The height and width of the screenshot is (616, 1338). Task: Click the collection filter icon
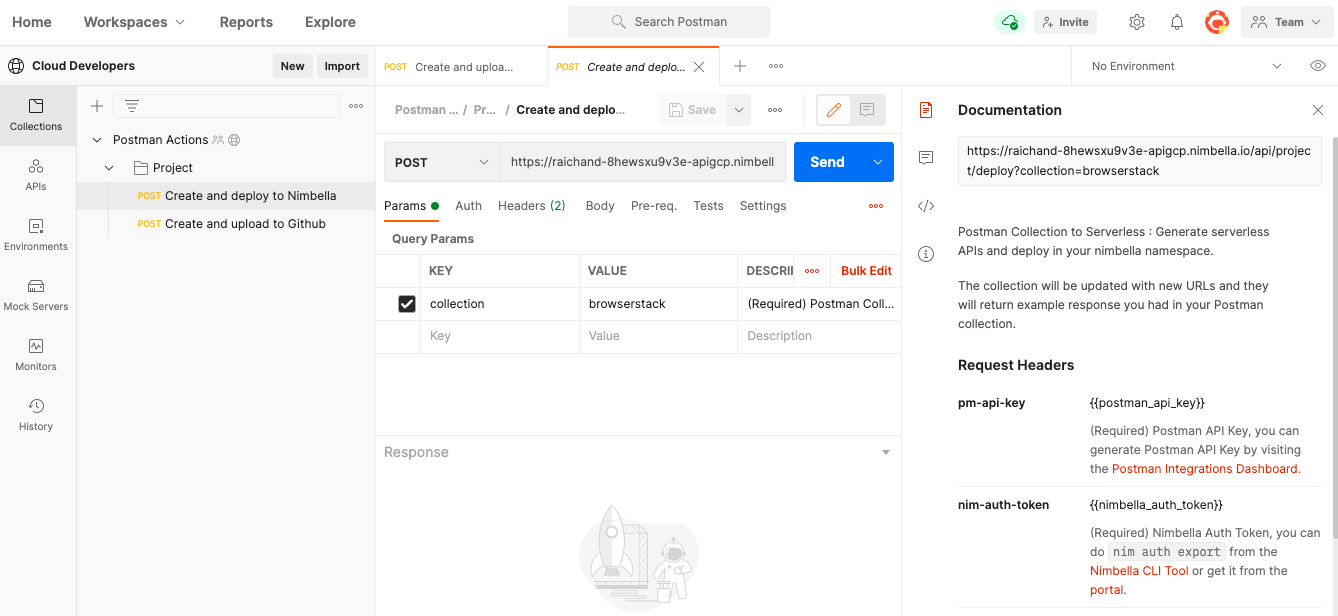pos(131,106)
